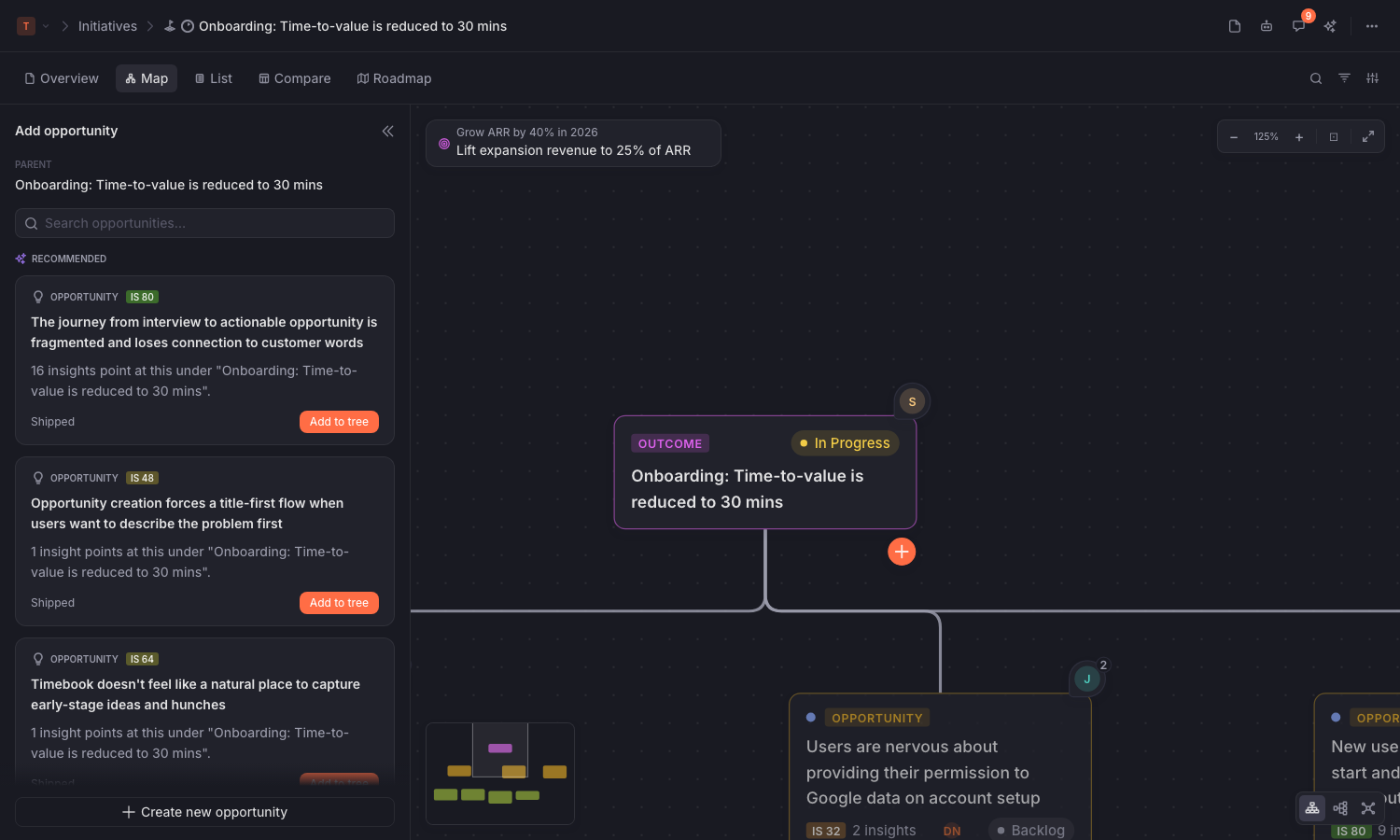Viewport: 1400px width, 840px height.
Task: Select the Onboarding outcome card
Action: pyautogui.click(x=765, y=472)
